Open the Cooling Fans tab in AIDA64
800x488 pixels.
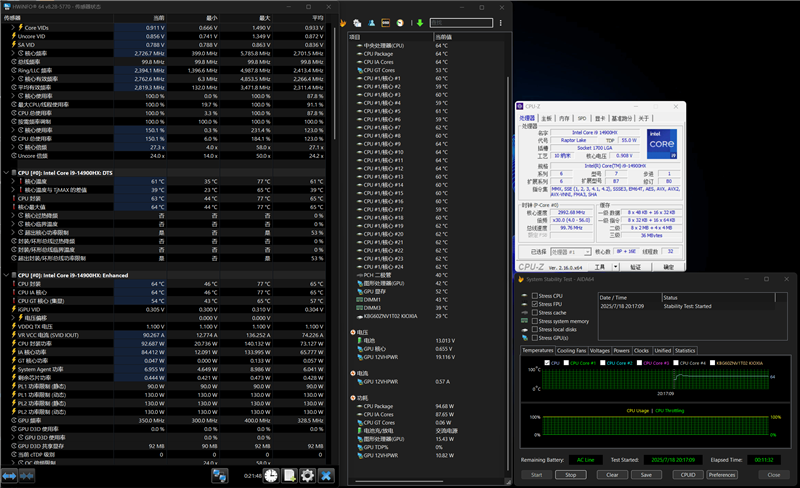point(571,351)
